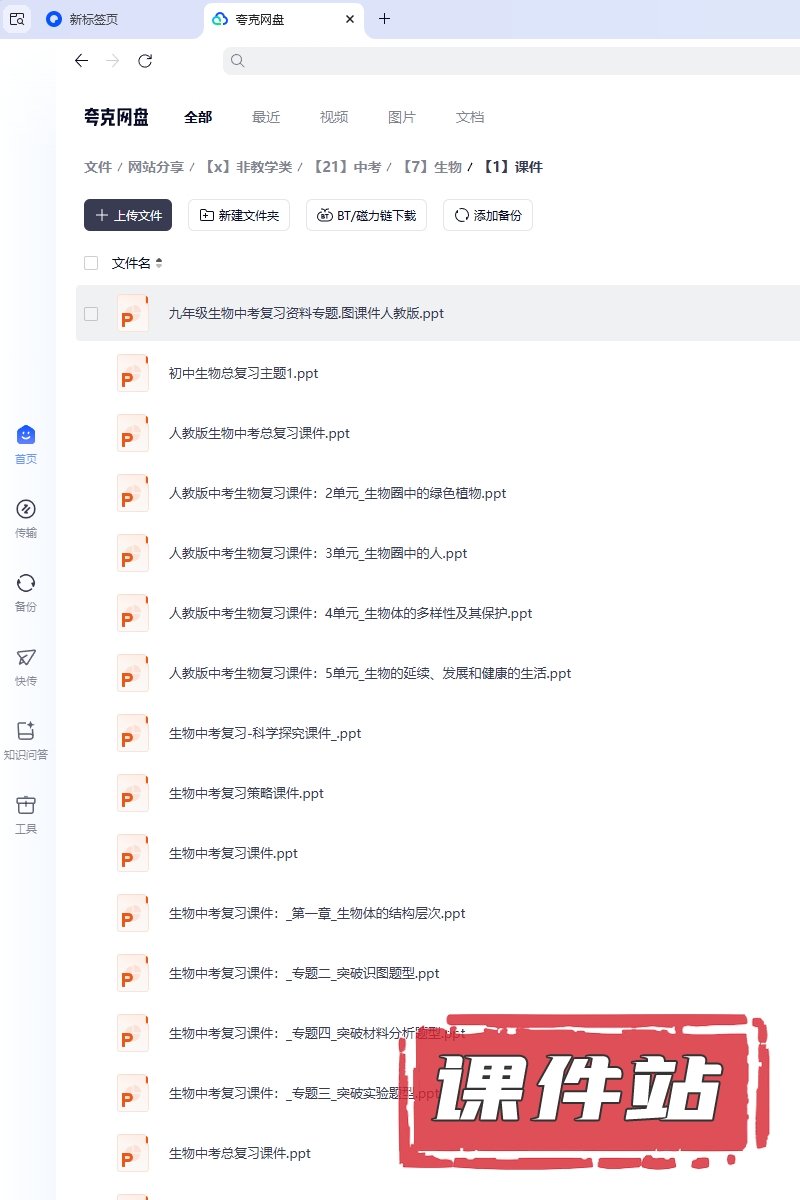
Task: Select the 新标签页 browser tab
Action: tap(95, 19)
